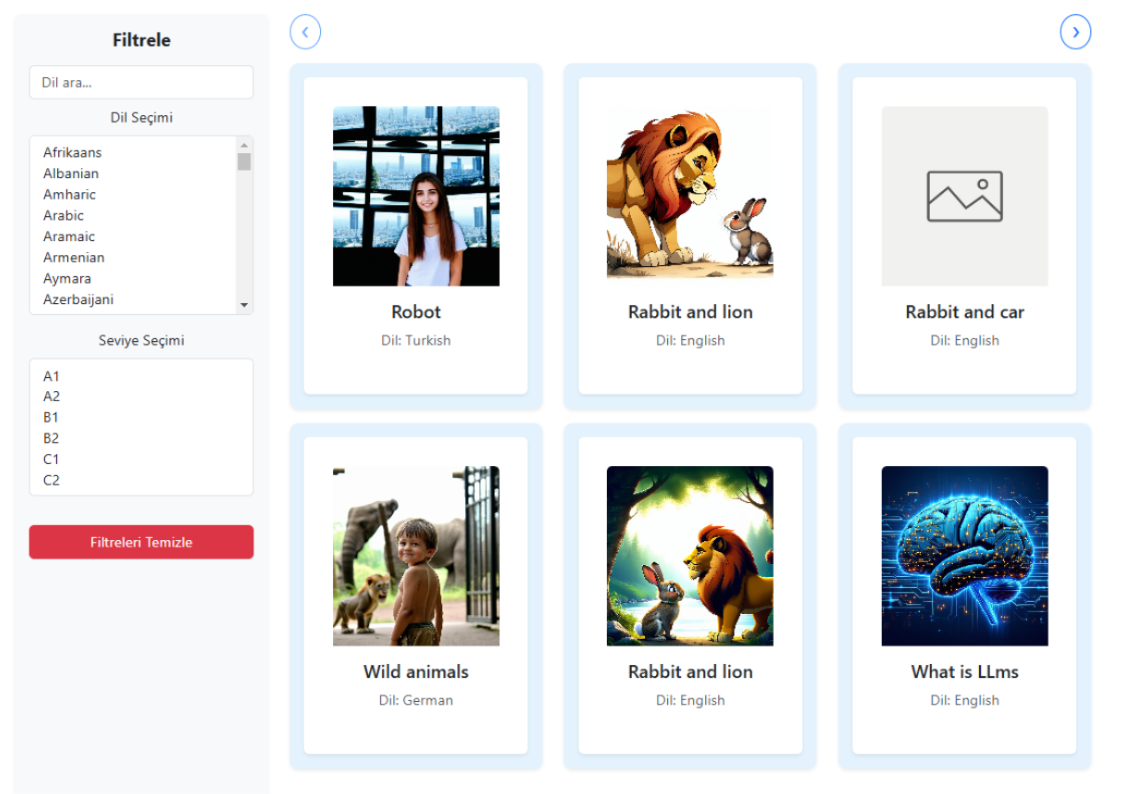Click the Wild animals title
The image size is (1142, 794).
coord(416,672)
